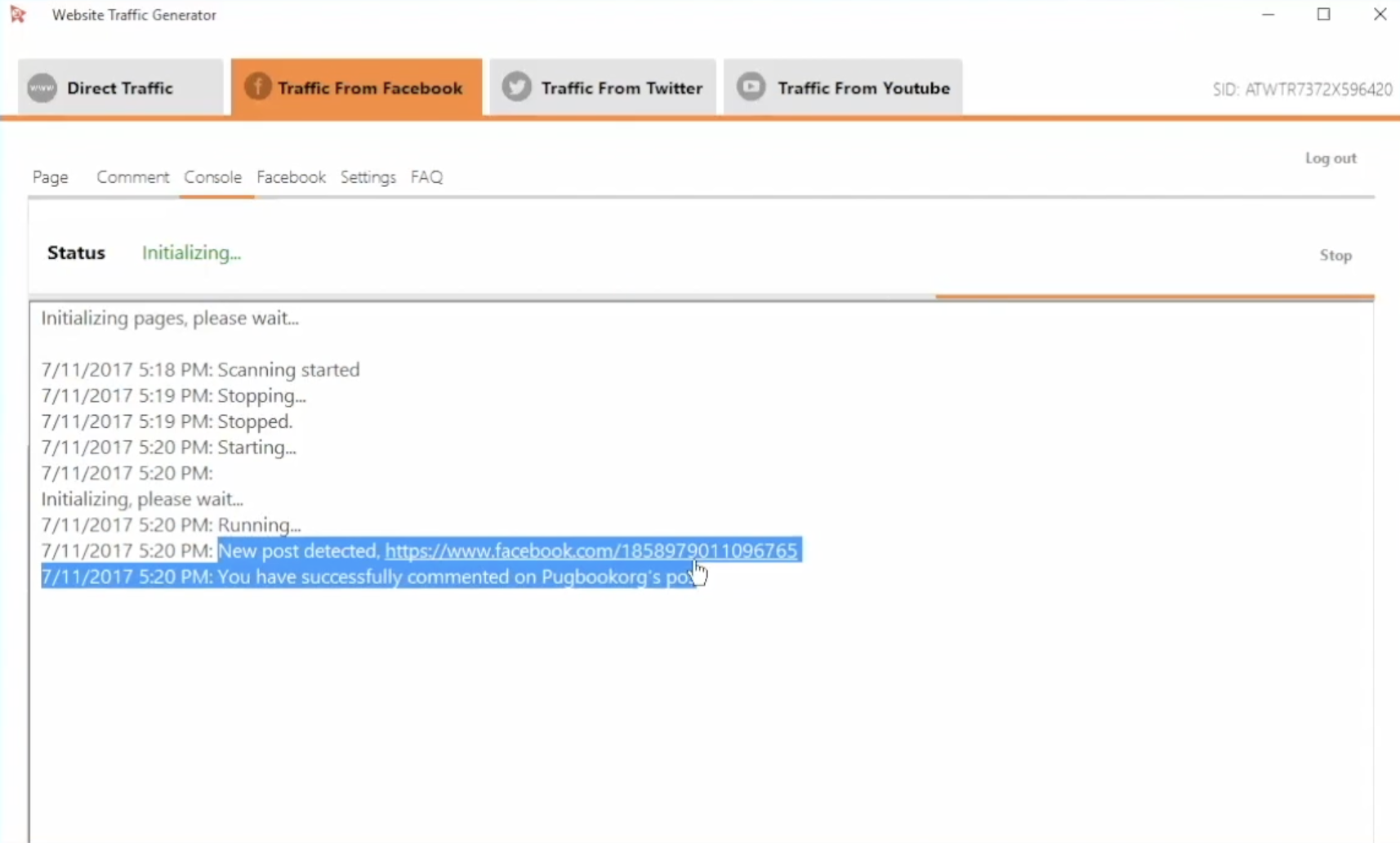Click the 'Stopped.' log line
The height and width of the screenshot is (843, 1400).
click(x=167, y=421)
